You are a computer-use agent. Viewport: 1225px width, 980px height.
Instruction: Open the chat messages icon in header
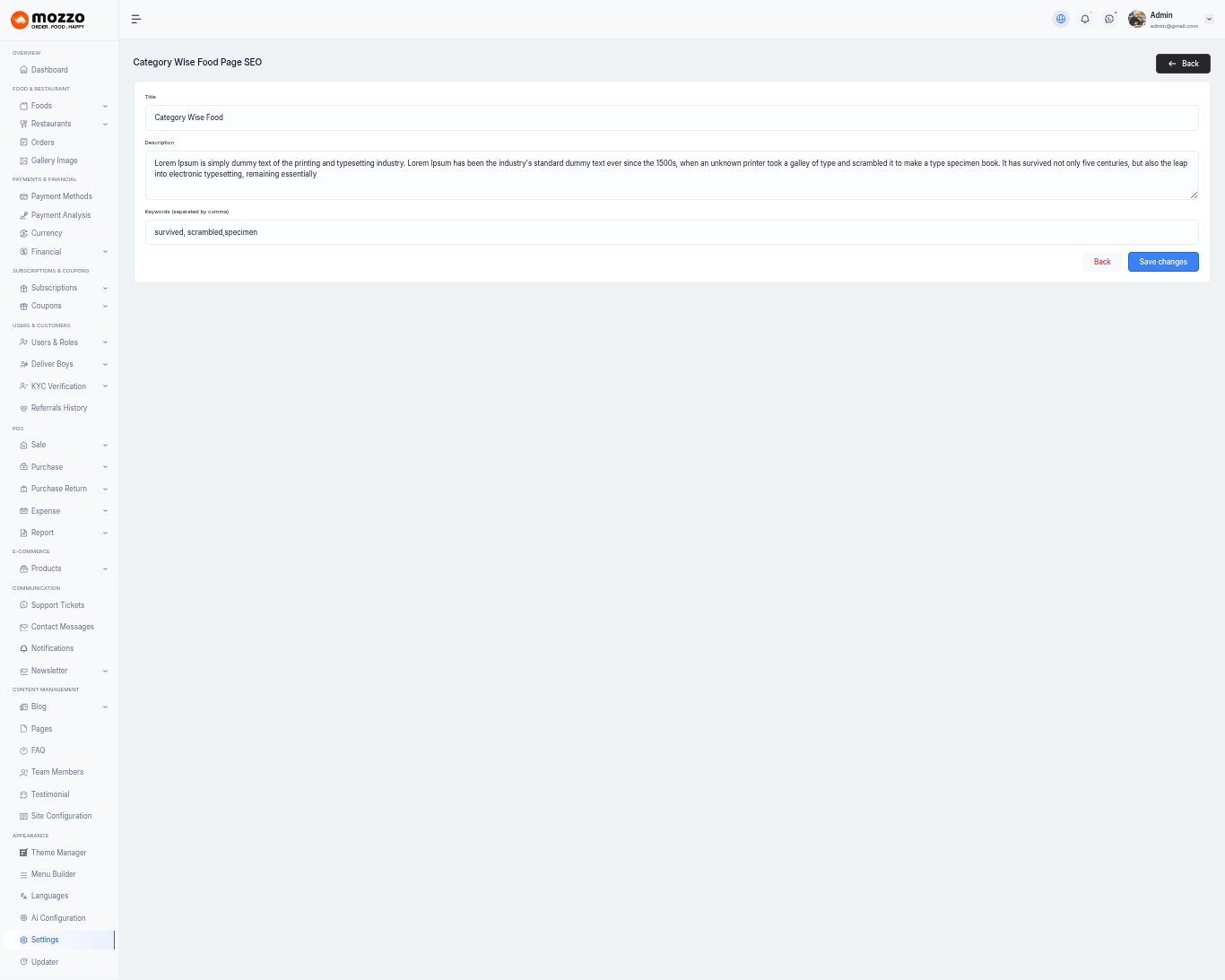(1109, 19)
